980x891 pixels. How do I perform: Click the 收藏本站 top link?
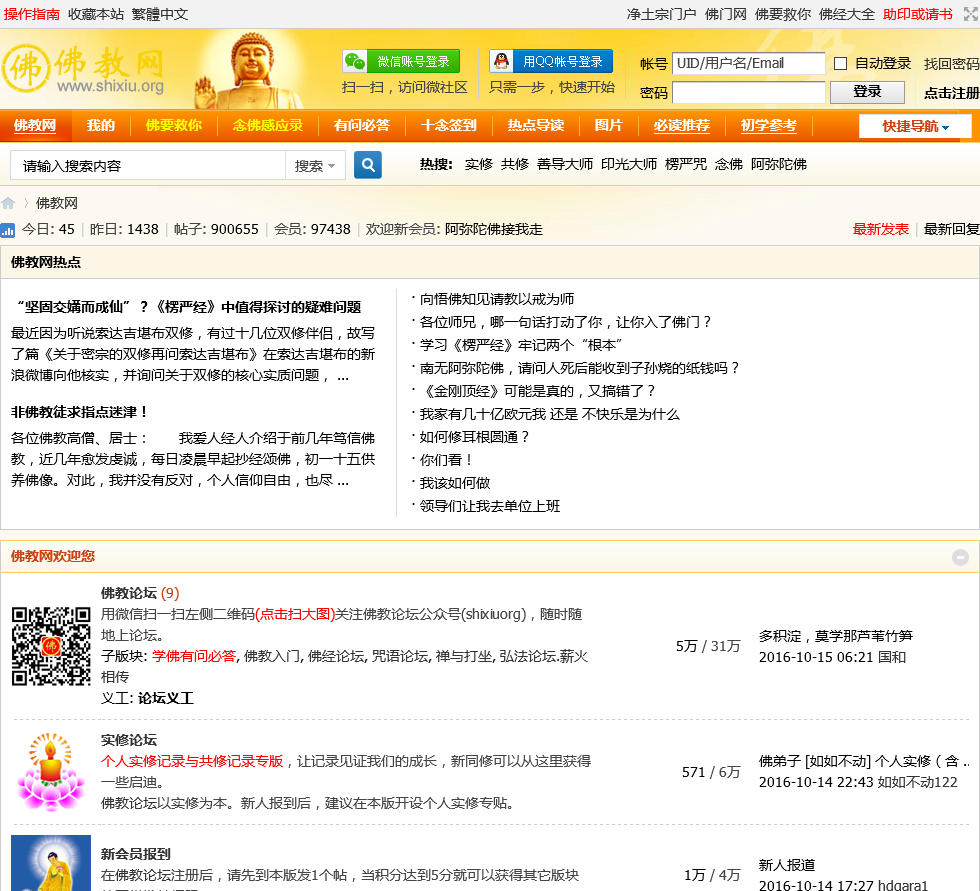pyautogui.click(x=96, y=14)
